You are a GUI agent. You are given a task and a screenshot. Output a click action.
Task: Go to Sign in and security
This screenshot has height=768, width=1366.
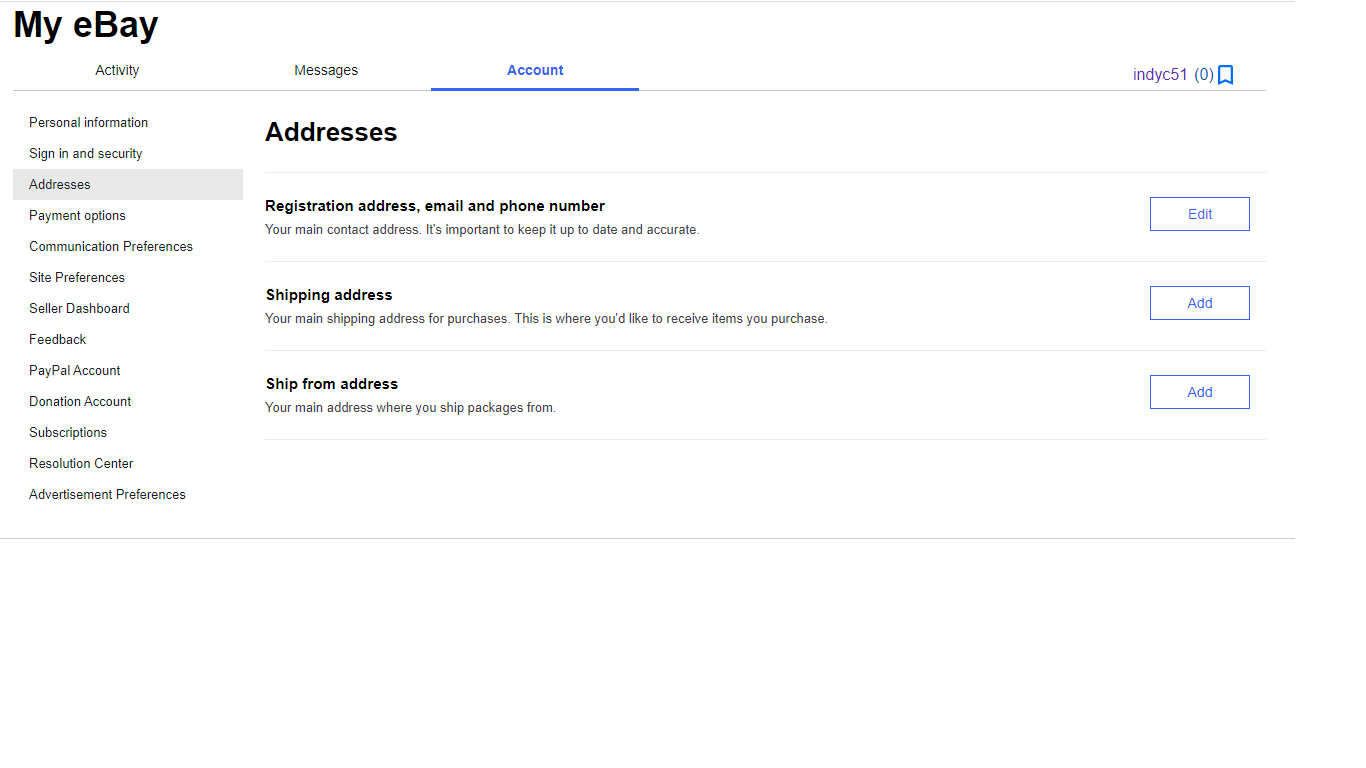(85, 153)
